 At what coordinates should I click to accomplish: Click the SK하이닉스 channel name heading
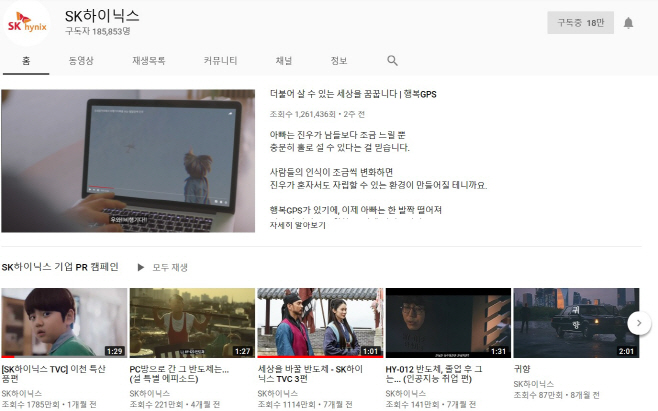(x=102, y=16)
